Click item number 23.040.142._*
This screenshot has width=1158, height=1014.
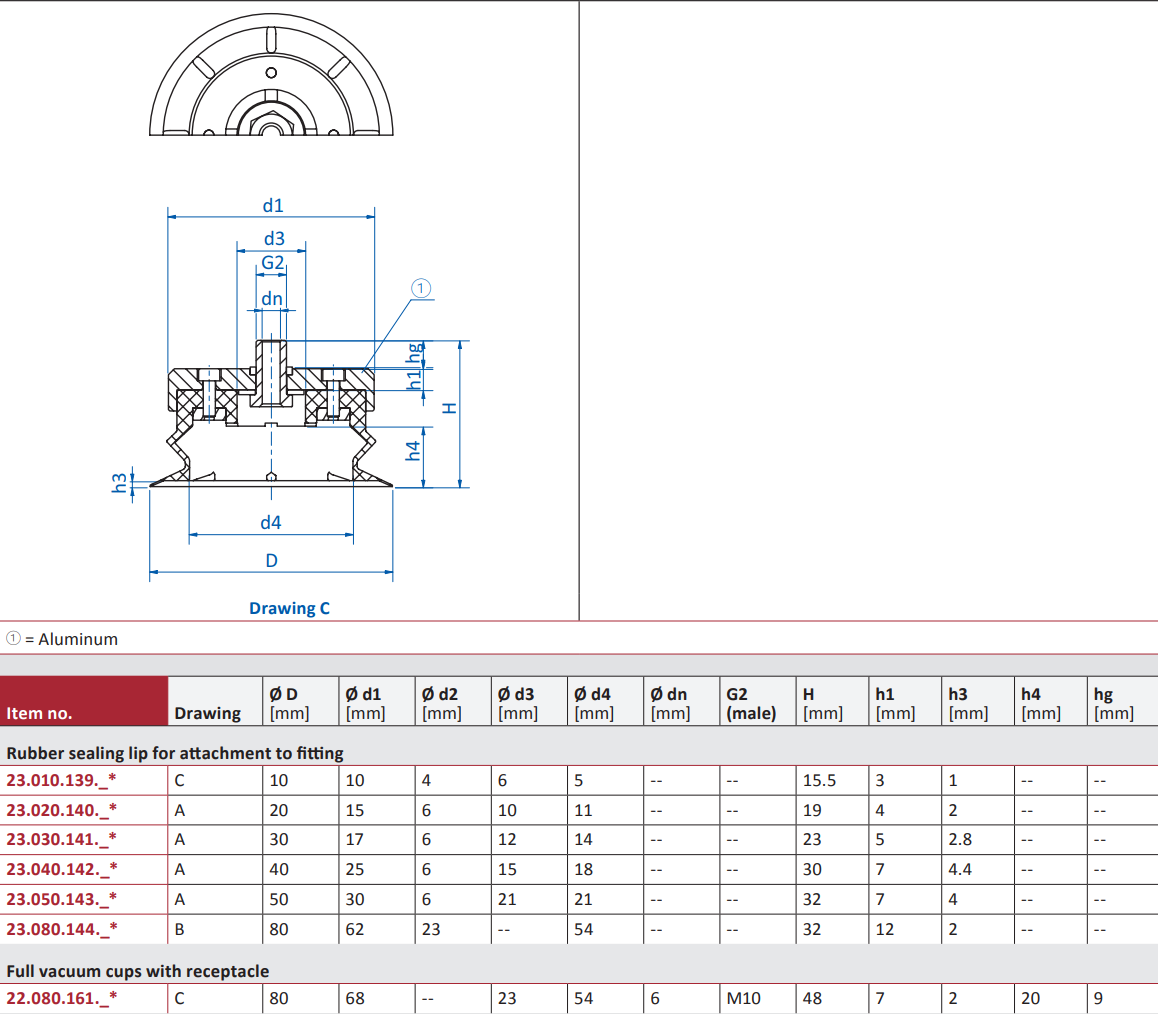point(61,869)
